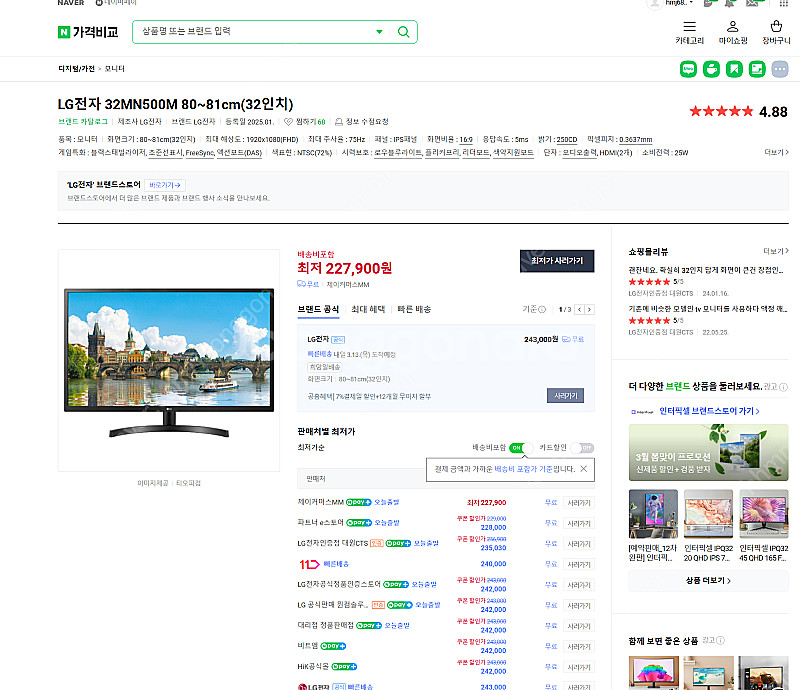The image size is (800, 690).
Task: Open the 장바구니 cart icon
Action: pyautogui.click(x=776, y=32)
